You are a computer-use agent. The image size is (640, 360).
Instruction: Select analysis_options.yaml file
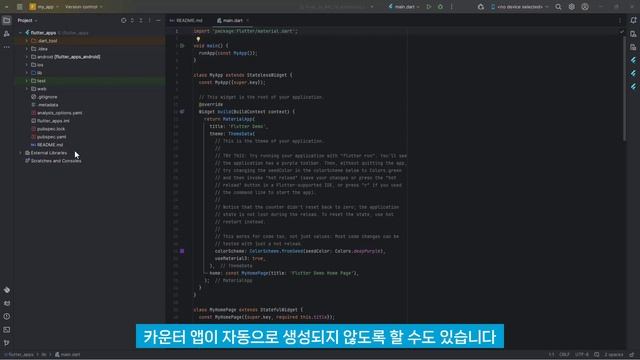pos(56,113)
